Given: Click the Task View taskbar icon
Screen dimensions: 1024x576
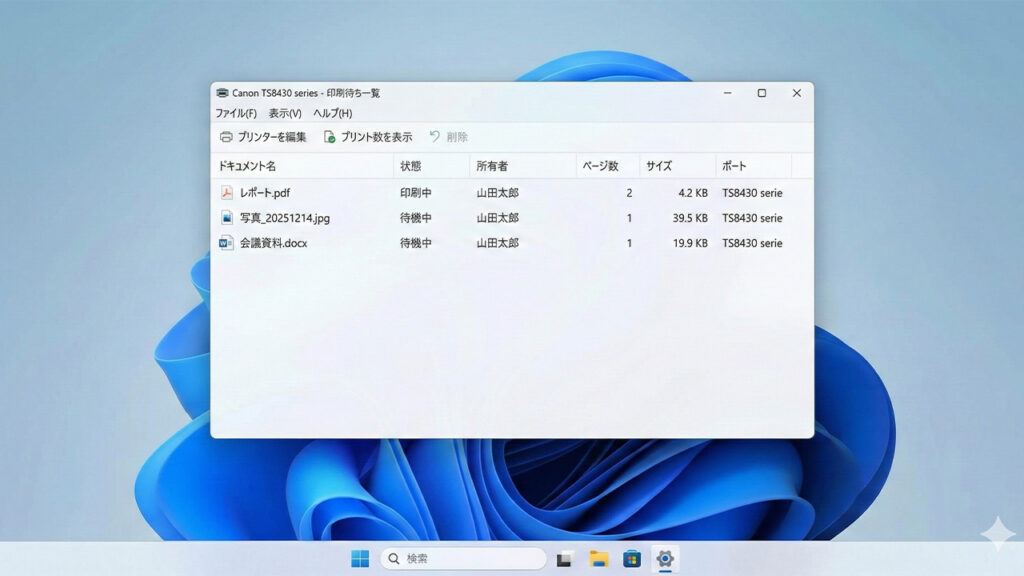Looking at the screenshot, I should coord(565,559).
